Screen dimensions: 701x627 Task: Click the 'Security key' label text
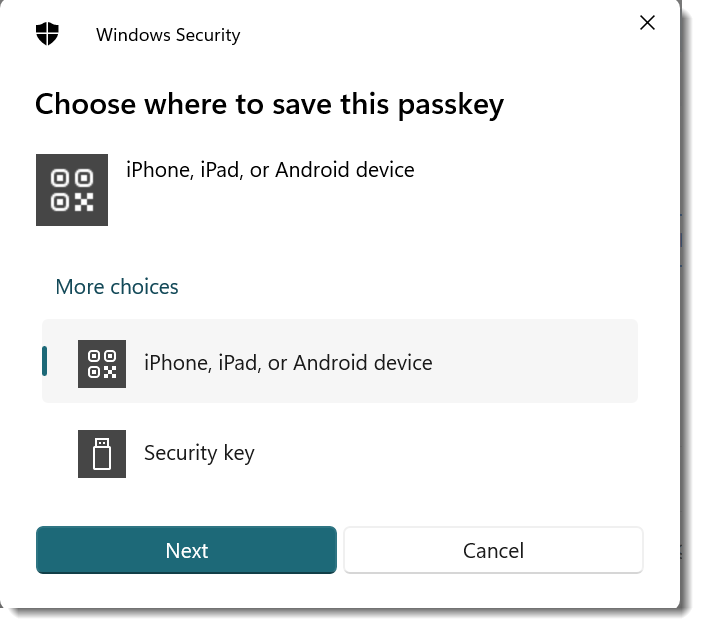tap(199, 453)
